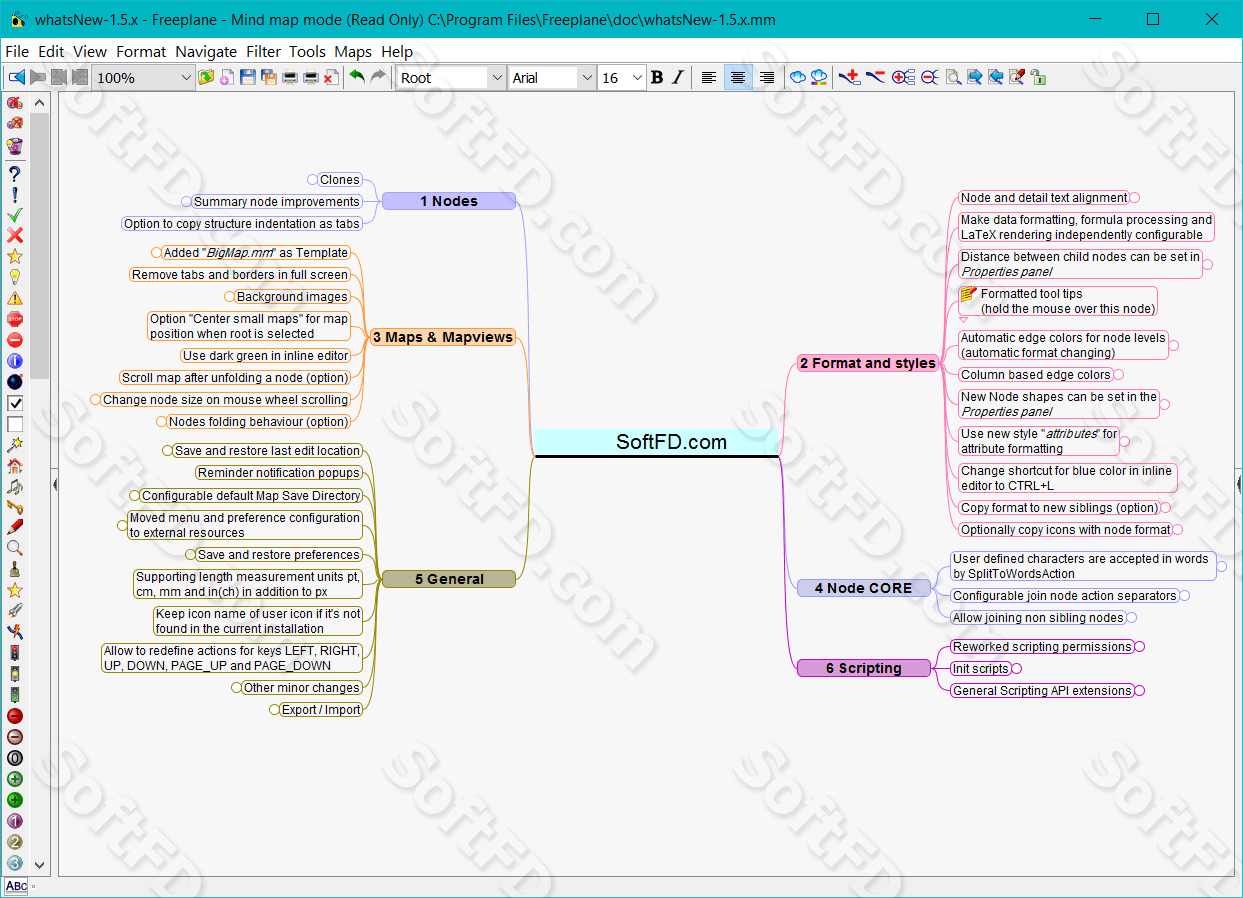Add light bulb idea icon to node
This screenshot has width=1243, height=898.
point(14,277)
